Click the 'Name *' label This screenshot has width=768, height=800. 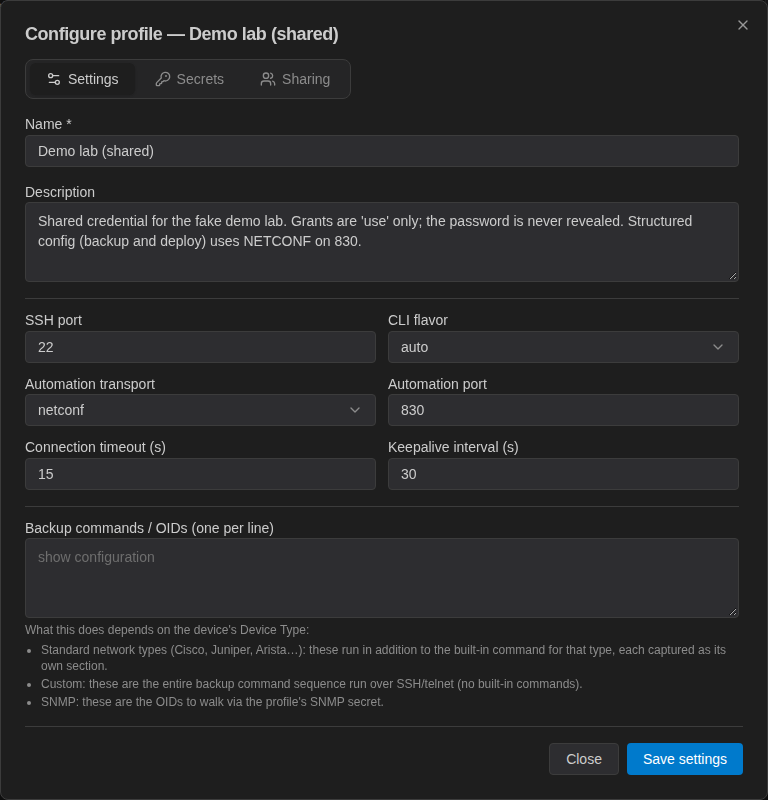coord(48,124)
